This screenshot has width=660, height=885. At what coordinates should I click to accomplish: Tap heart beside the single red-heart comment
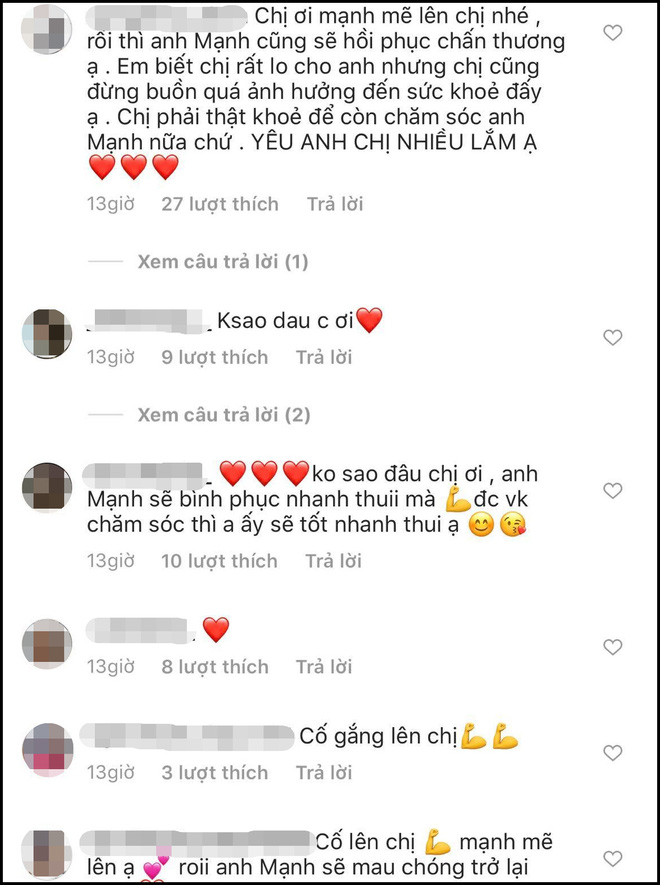pos(613,647)
